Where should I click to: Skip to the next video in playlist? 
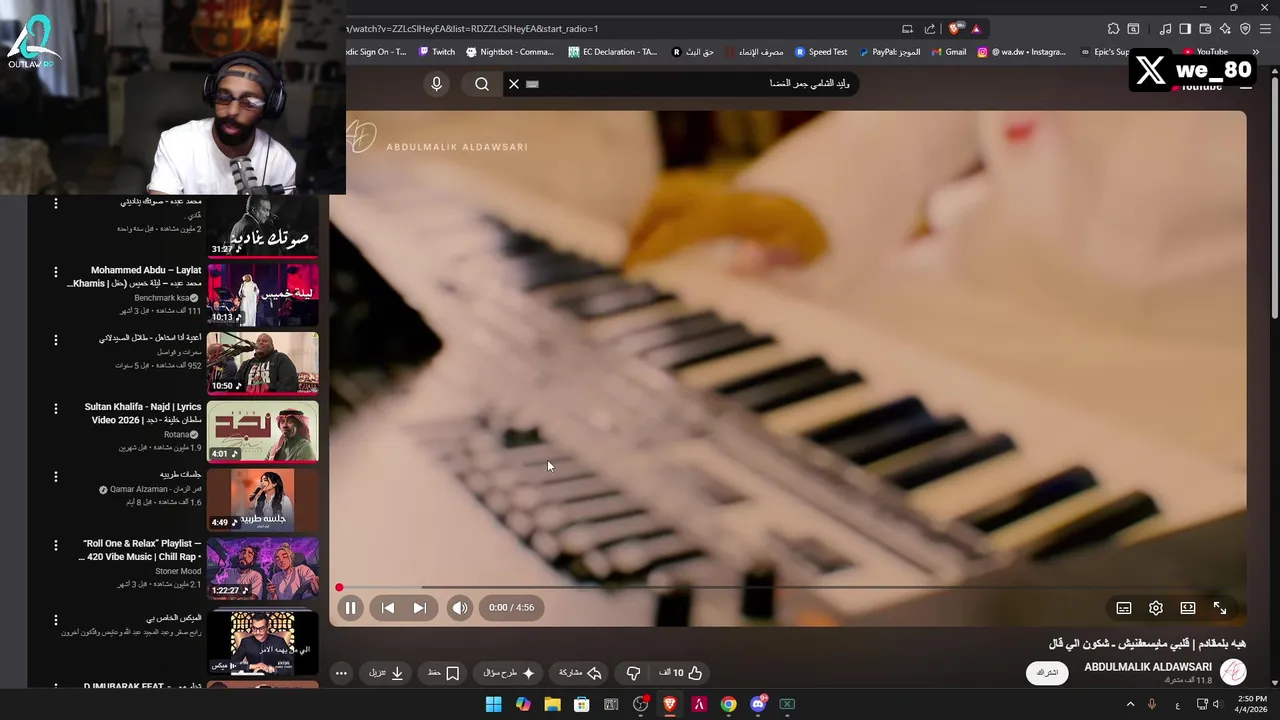(420, 607)
